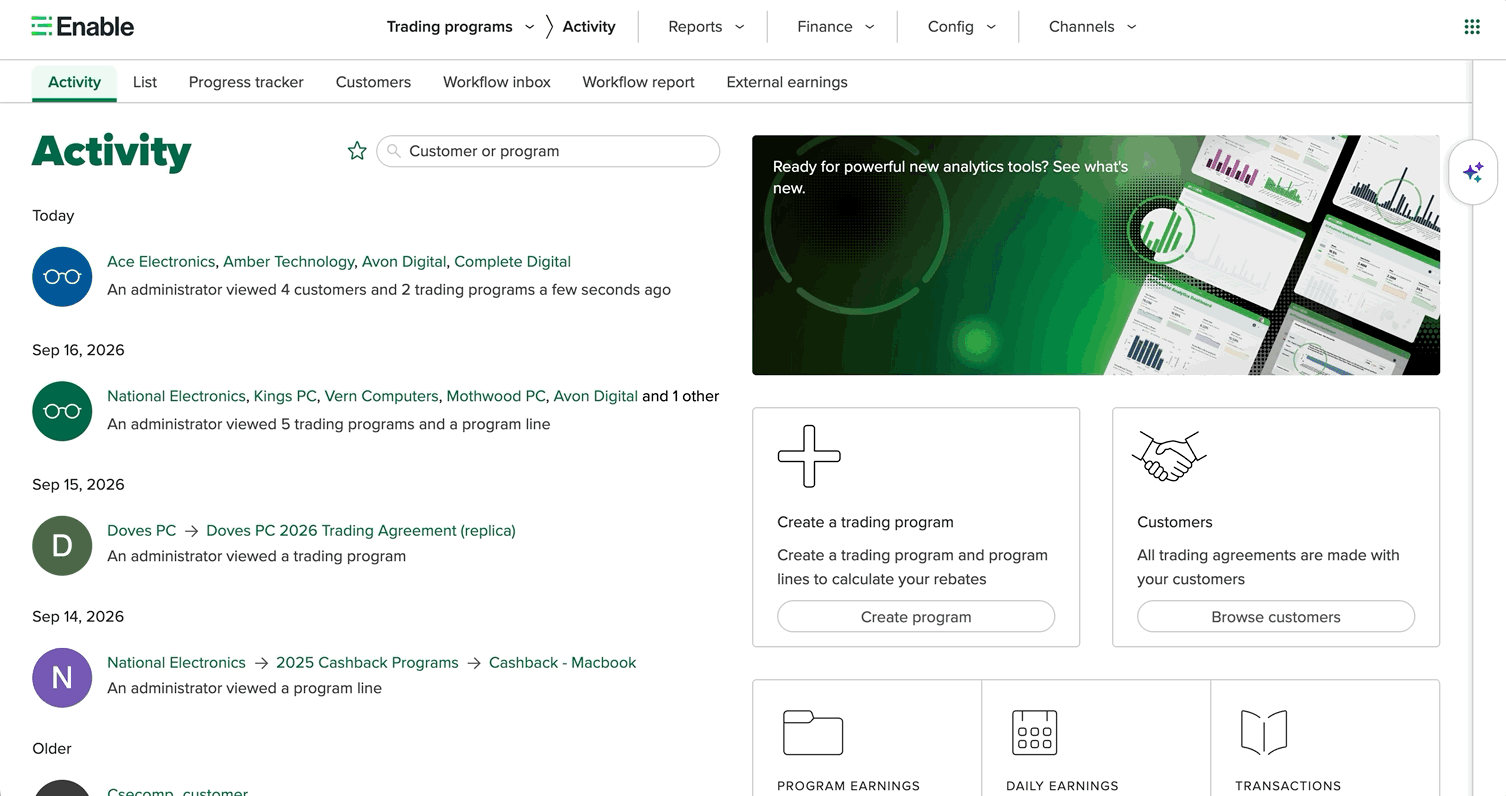Click the green glasses avatar for Sep 16
1506x796 pixels.
[x=62, y=411]
